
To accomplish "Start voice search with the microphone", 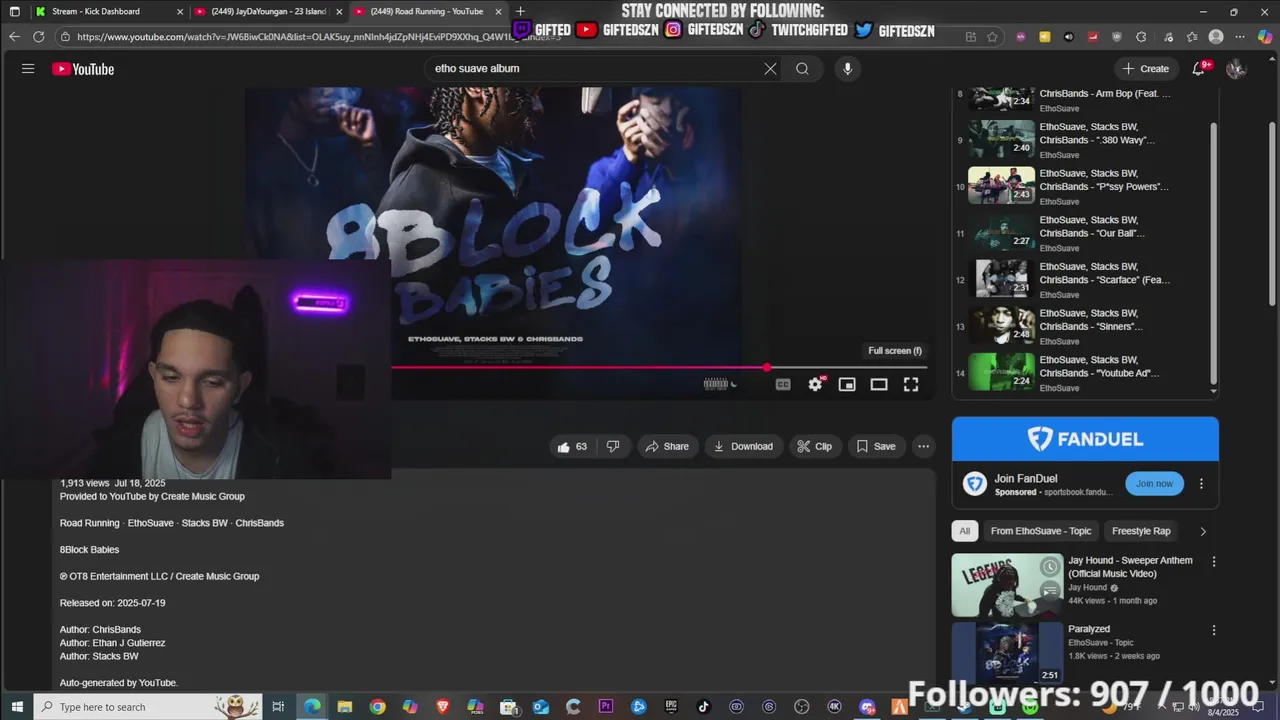I will click(x=847, y=69).
